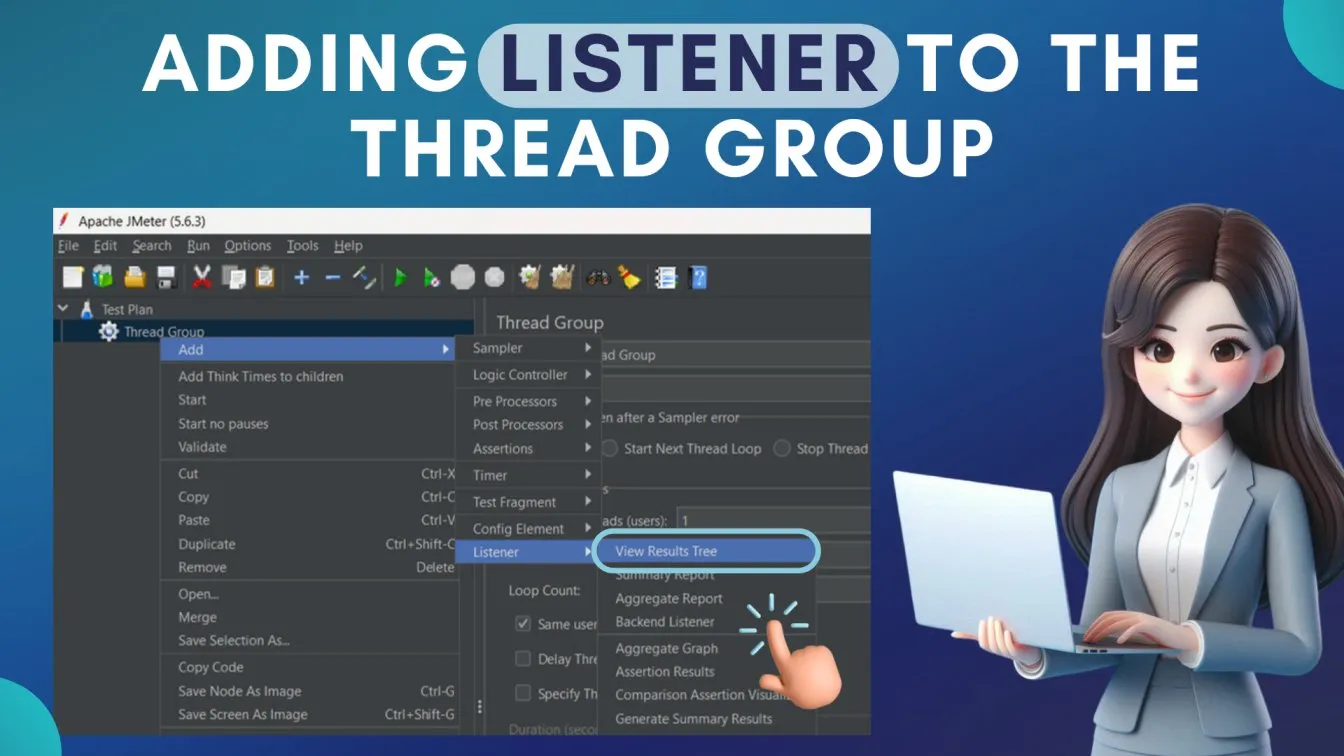Click Start no pauses toolbar icon
The width and height of the screenshot is (1344, 756).
[x=431, y=277]
